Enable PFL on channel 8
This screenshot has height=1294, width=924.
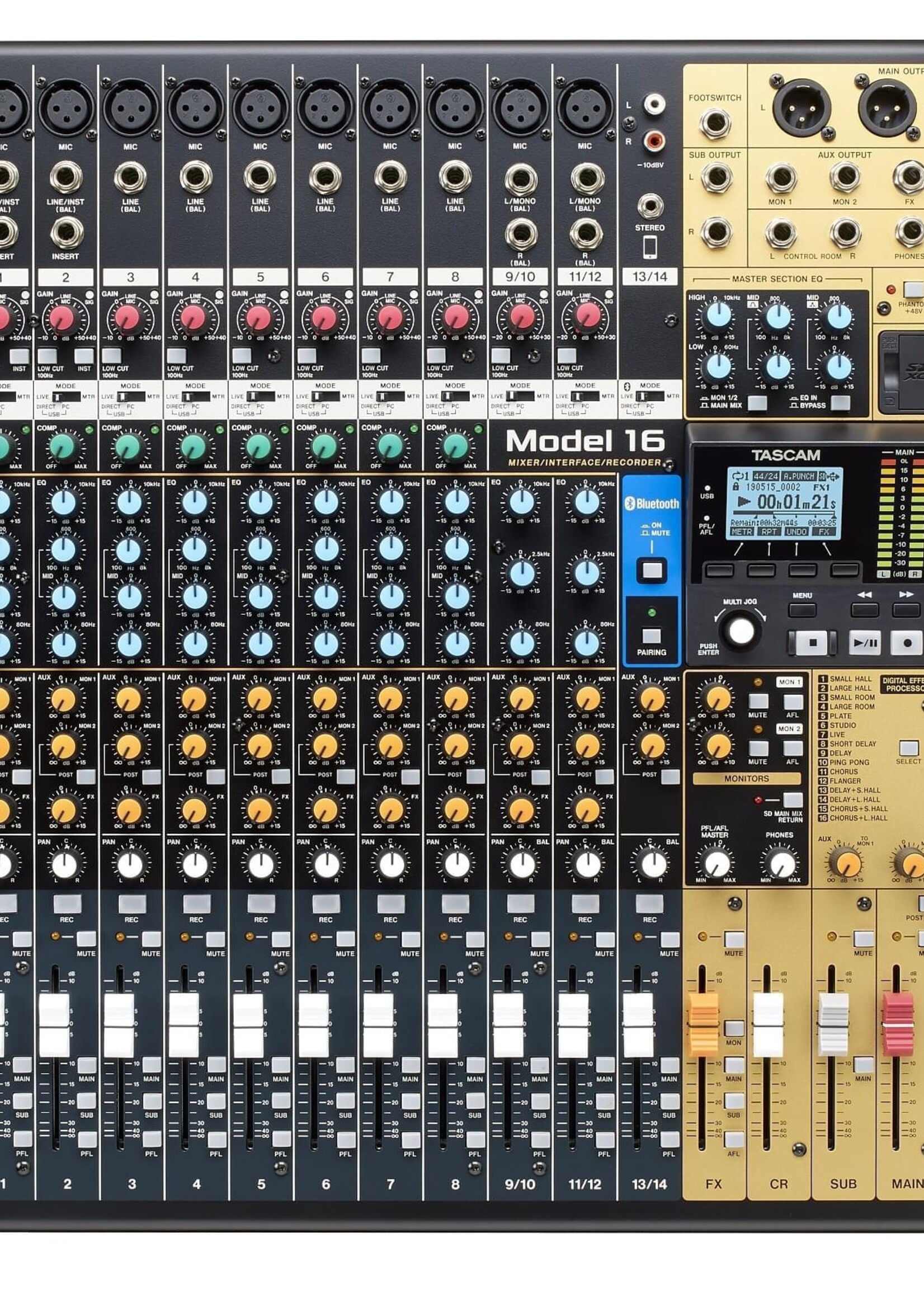(475, 1140)
